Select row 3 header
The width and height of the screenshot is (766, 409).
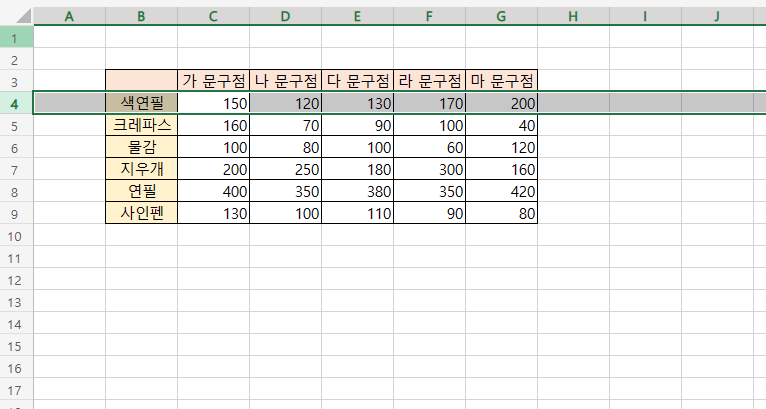pyautogui.click(x=16, y=82)
